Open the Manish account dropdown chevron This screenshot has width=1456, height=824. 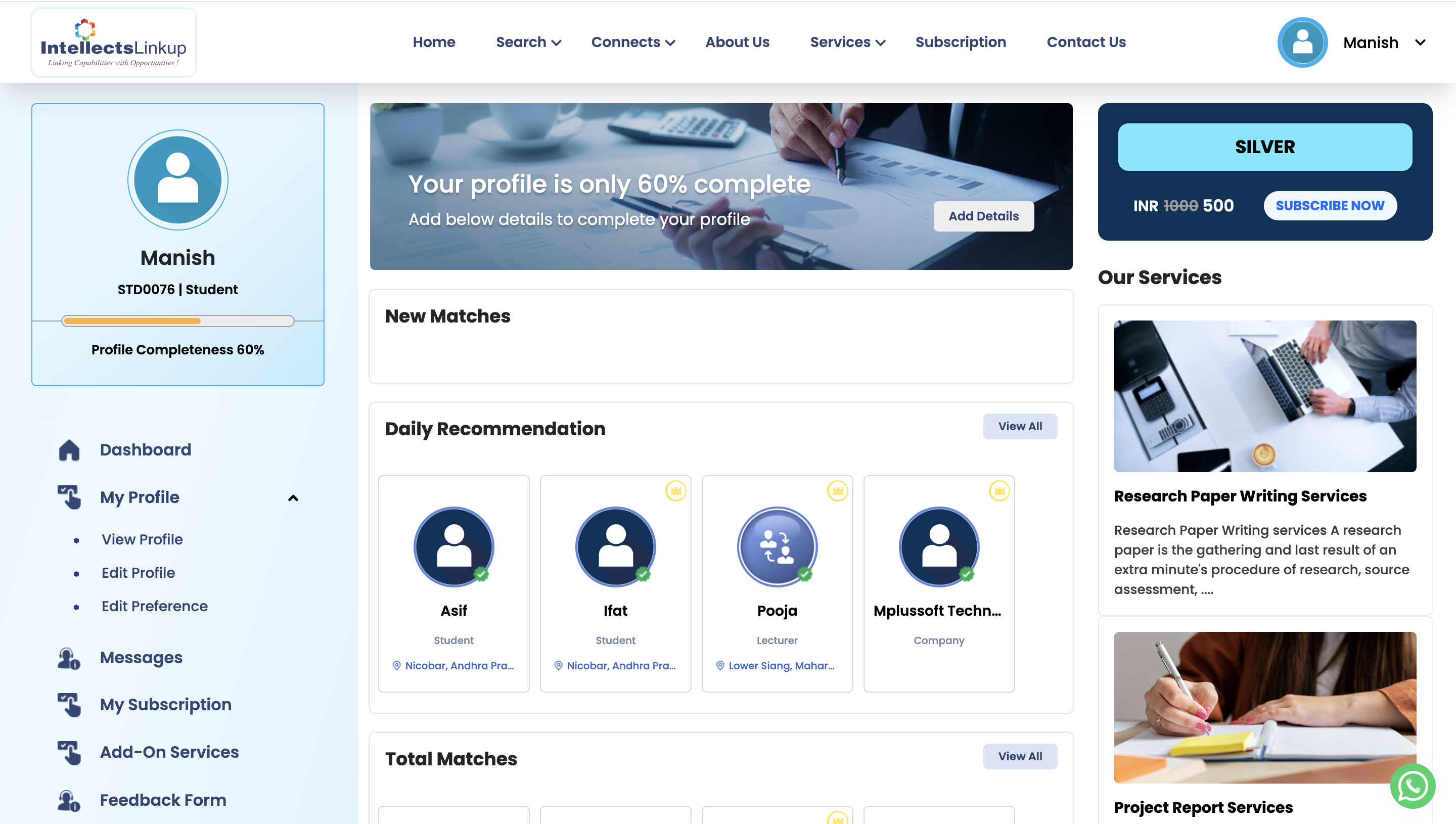pyautogui.click(x=1420, y=42)
